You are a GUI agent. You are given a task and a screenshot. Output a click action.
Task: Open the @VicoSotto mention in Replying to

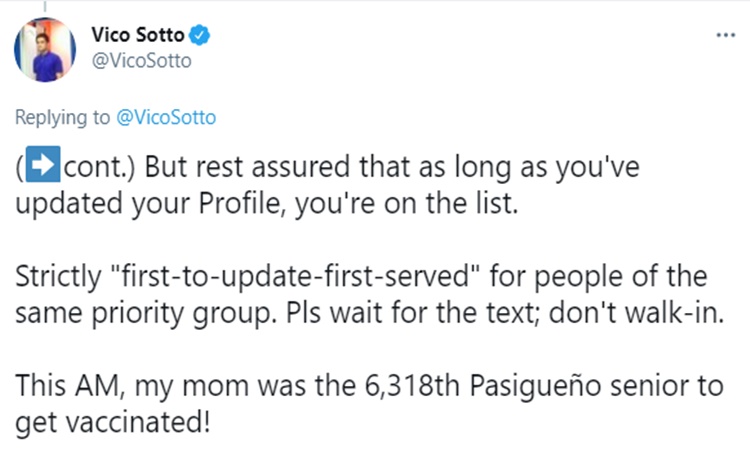[x=166, y=117]
